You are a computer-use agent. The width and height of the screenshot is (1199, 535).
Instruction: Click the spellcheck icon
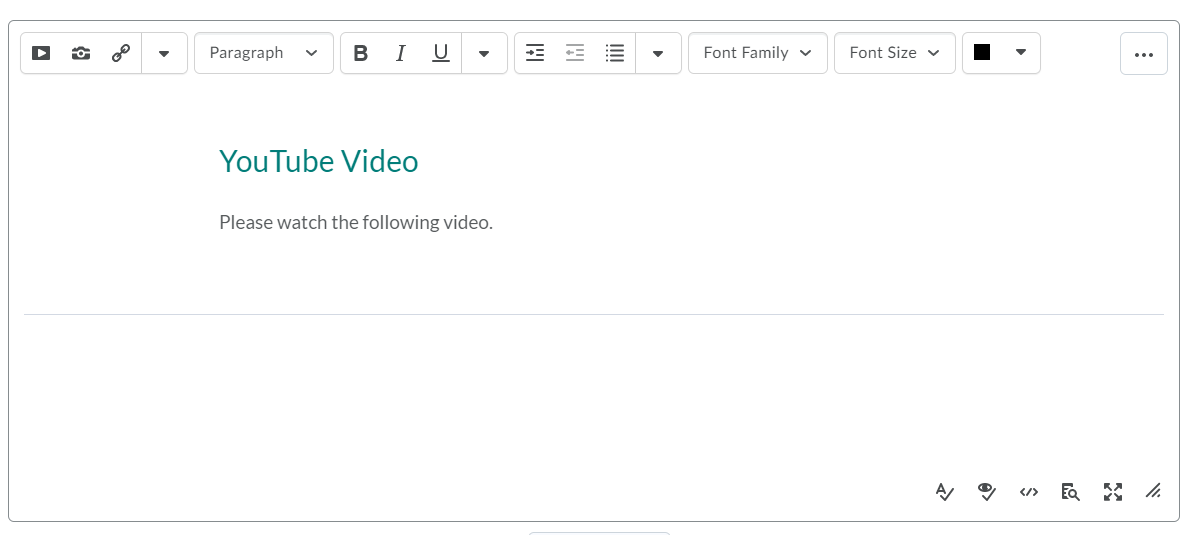[x=945, y=491]
